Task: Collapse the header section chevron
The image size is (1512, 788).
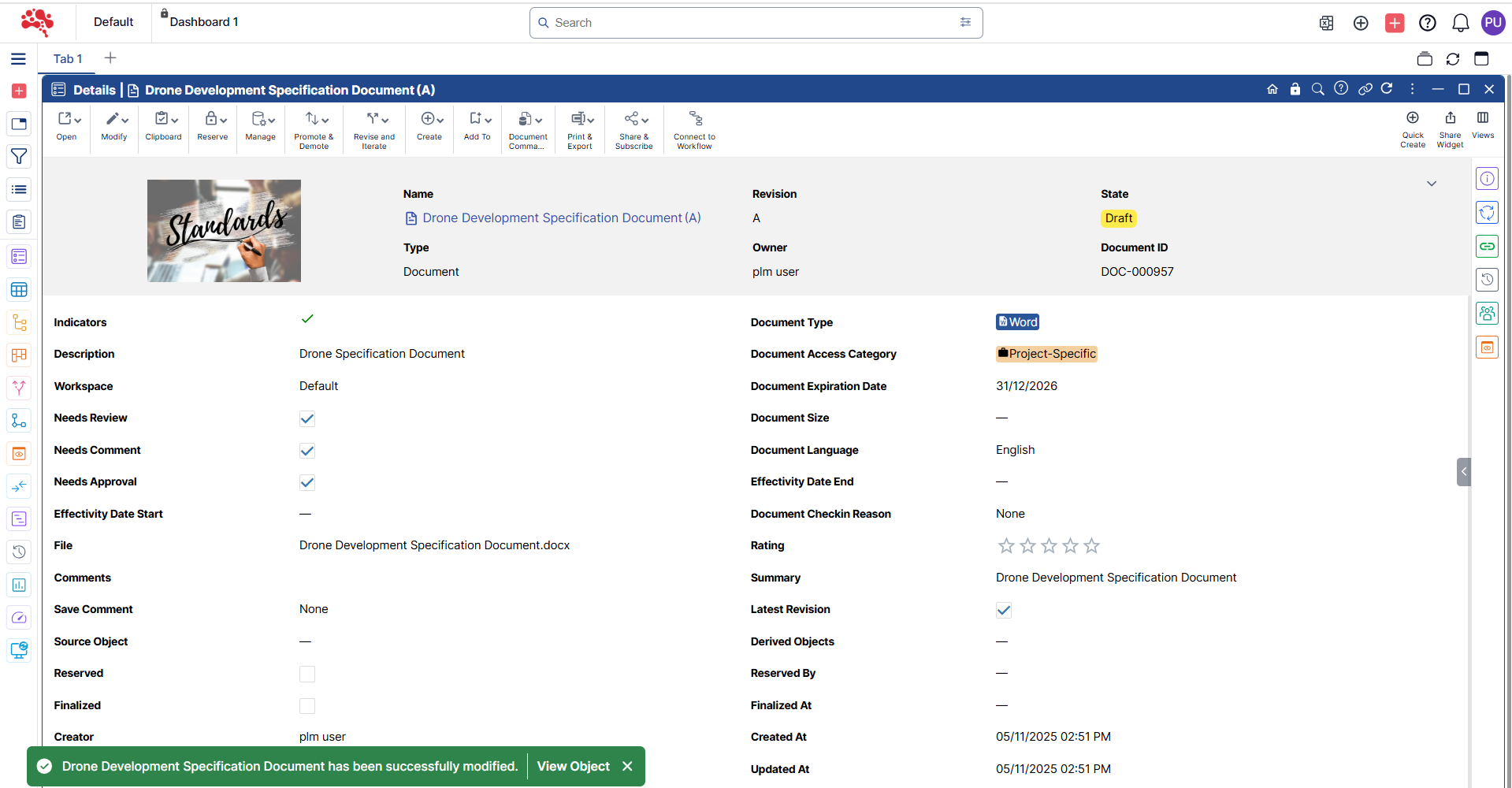Action: [1431, 184]
